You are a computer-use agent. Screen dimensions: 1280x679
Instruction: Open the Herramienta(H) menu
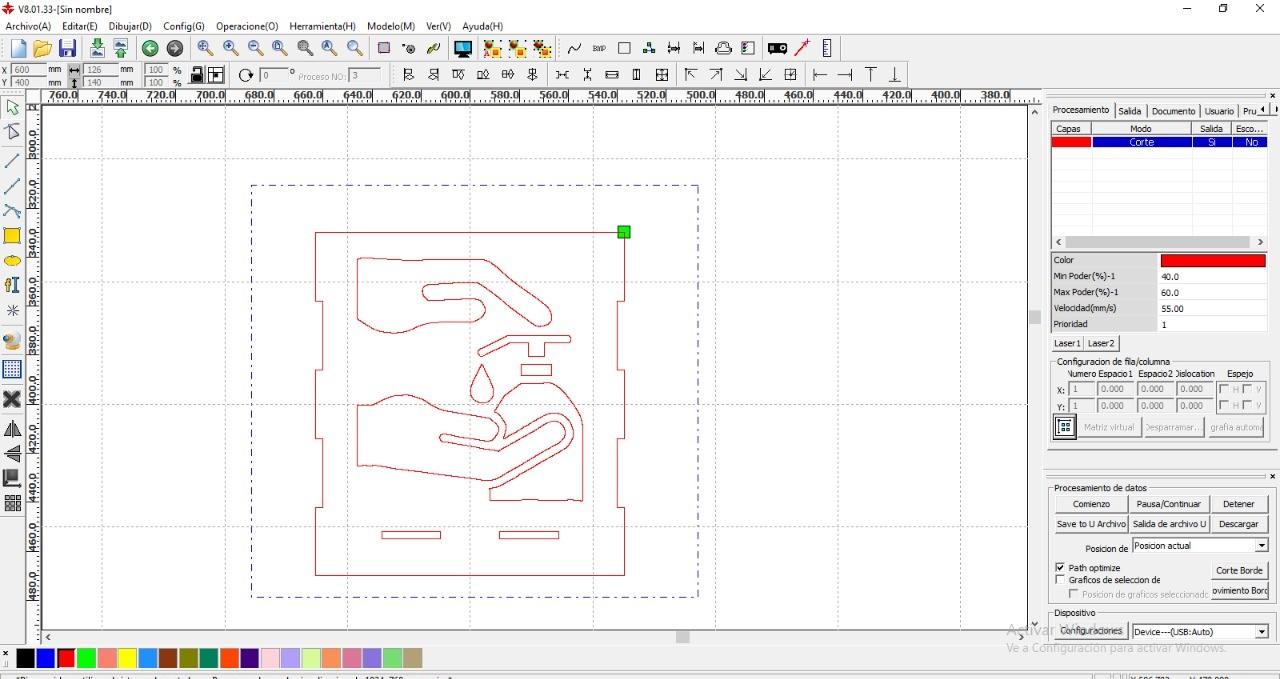(x=322, y=26)
